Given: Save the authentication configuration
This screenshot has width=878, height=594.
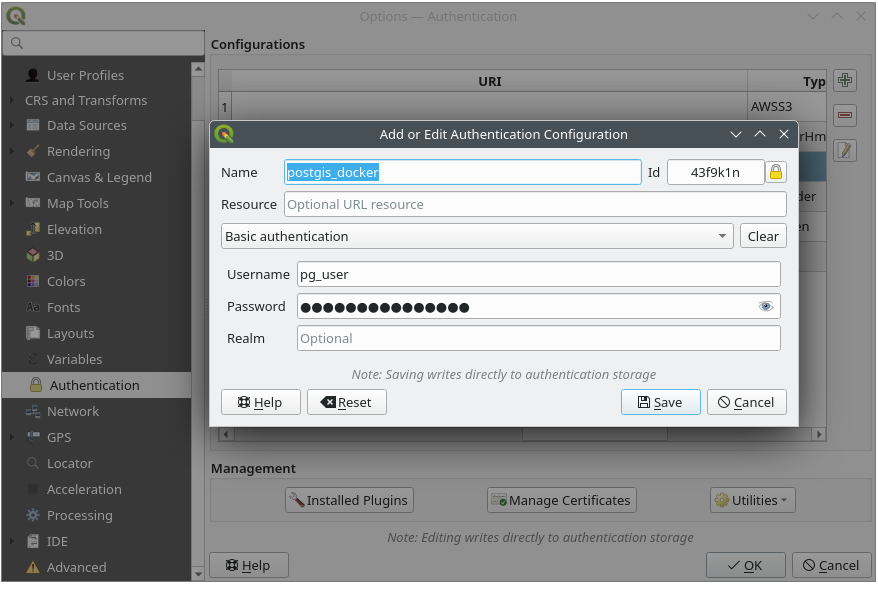Looking at the screenshot, I should 660,401.
